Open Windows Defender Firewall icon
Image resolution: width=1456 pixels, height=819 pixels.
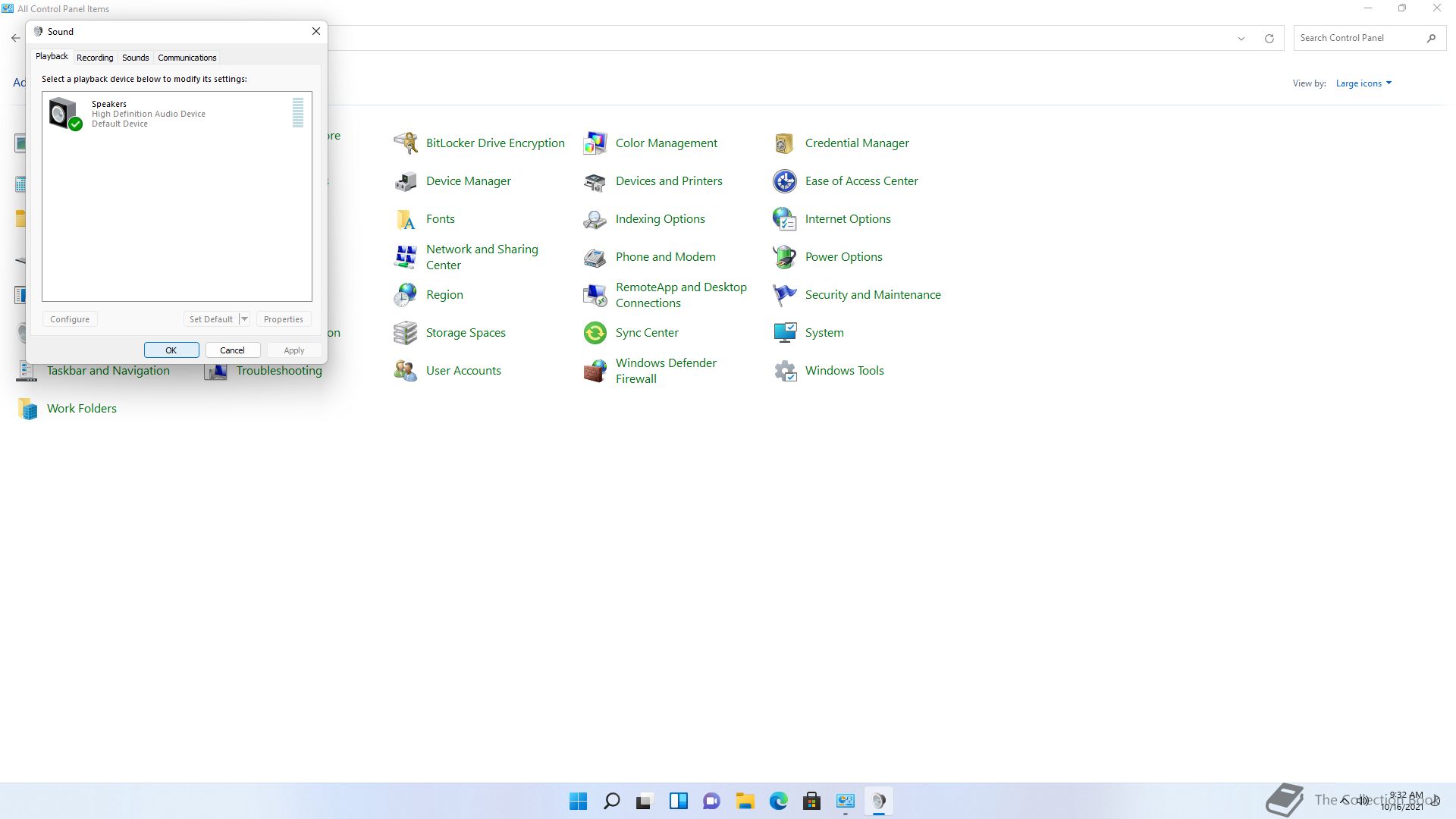pos(595,370)
